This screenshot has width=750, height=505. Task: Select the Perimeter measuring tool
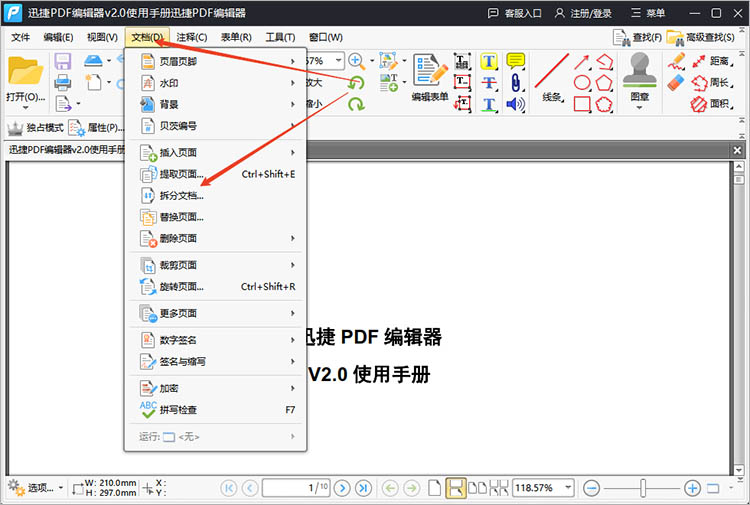click(712, 83)
